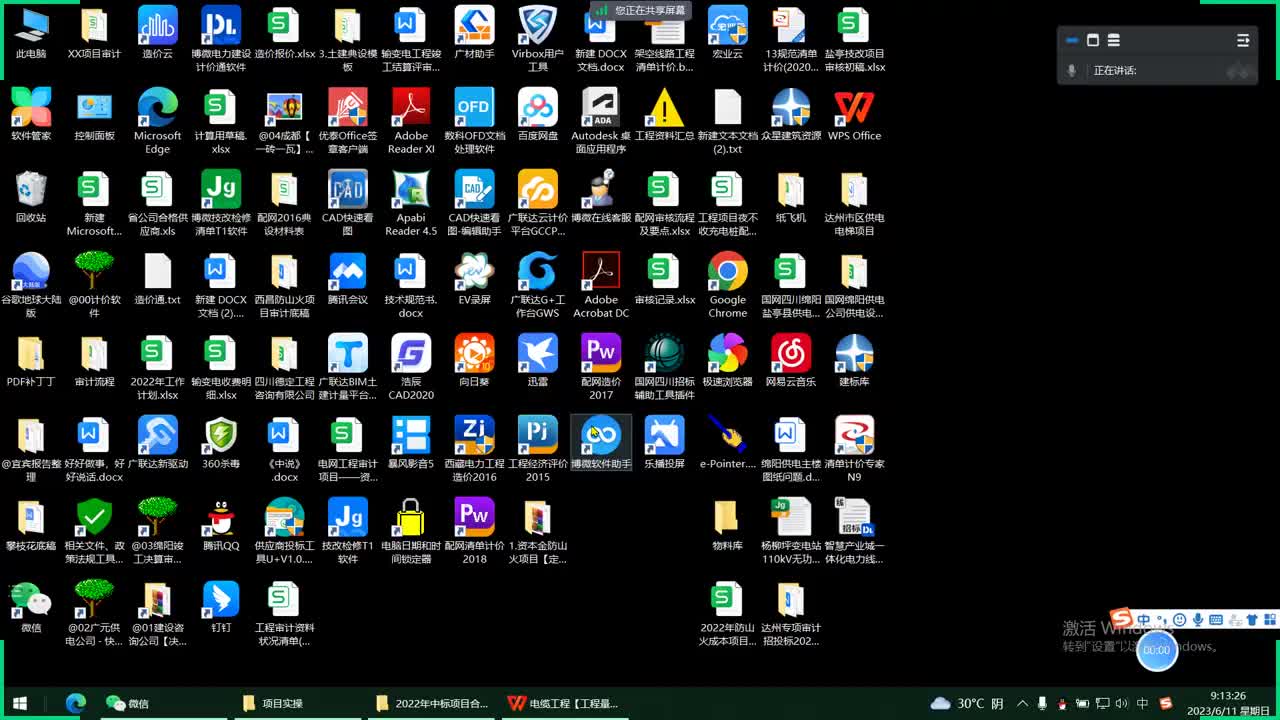The image size is (1280, 720).
Task: Click the Sogou toolbar emoji smiley icon
Action: [1180, 620]
